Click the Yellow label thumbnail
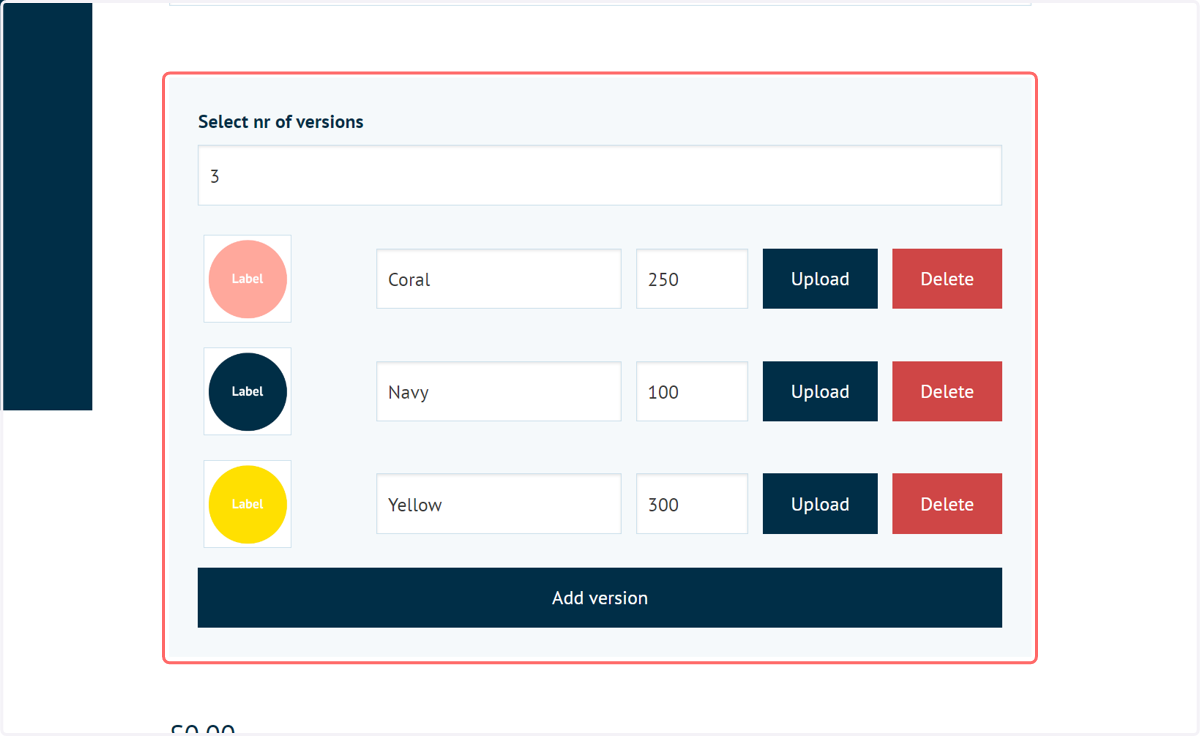 click(x=247, y=504)
